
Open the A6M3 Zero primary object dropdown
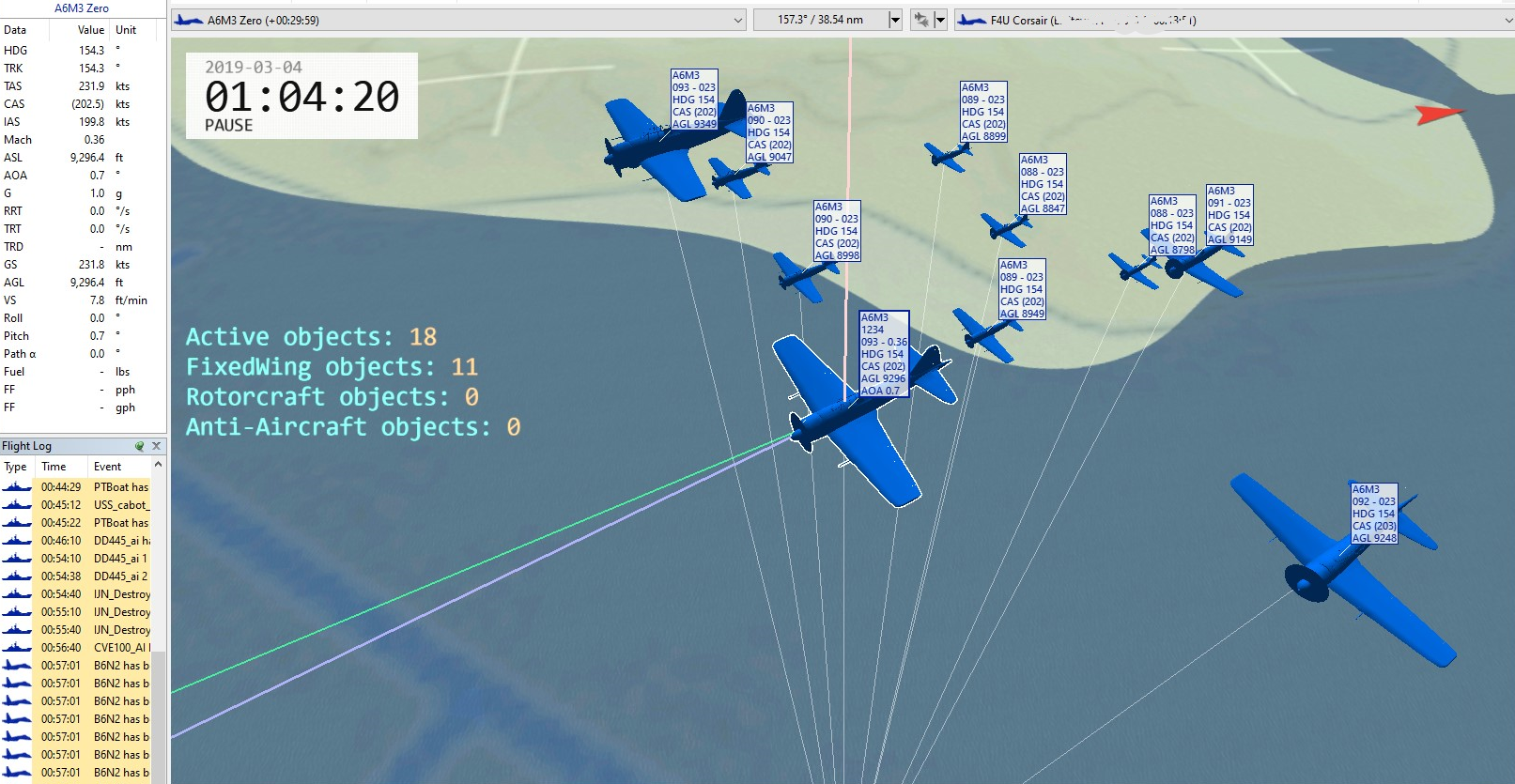point(738,20)
